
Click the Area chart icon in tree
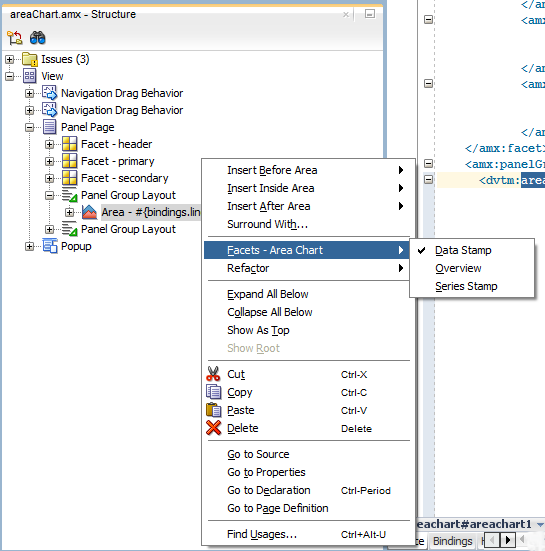pyautogui.click(x=89, y=212)
